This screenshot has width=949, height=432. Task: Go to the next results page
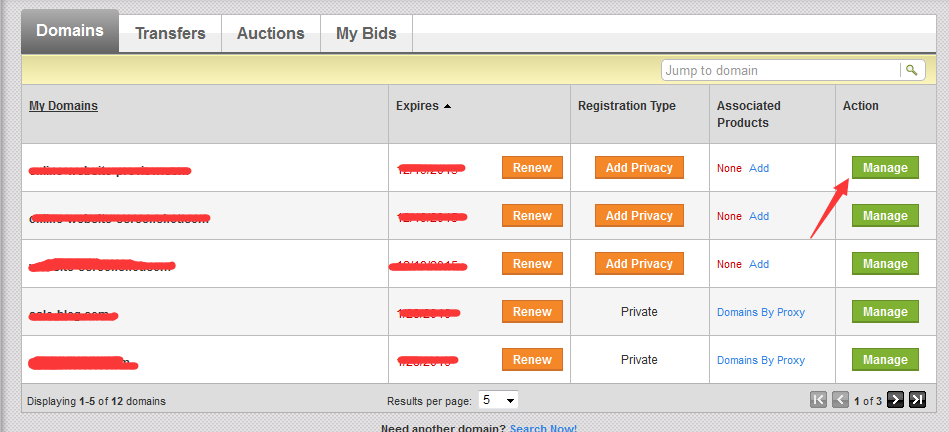click(896, 399)
